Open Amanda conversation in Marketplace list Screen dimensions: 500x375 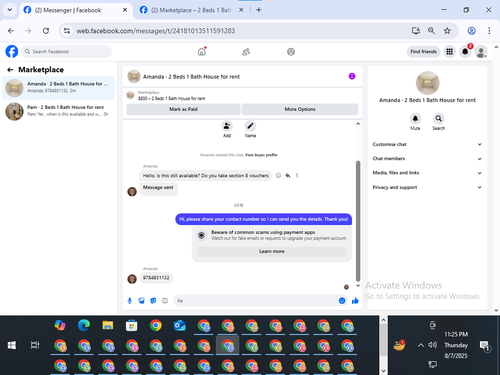point(59,88)
